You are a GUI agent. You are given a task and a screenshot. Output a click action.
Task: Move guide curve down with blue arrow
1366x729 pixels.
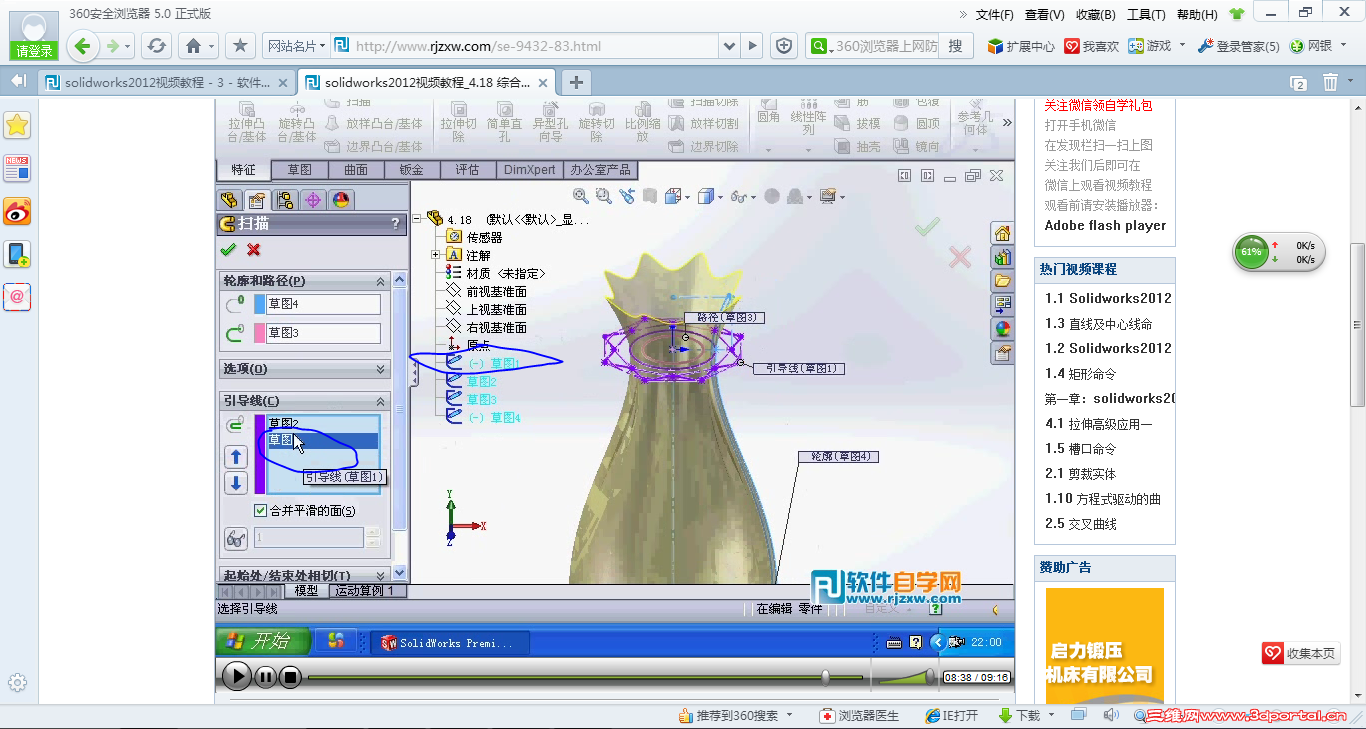point(236,483)
